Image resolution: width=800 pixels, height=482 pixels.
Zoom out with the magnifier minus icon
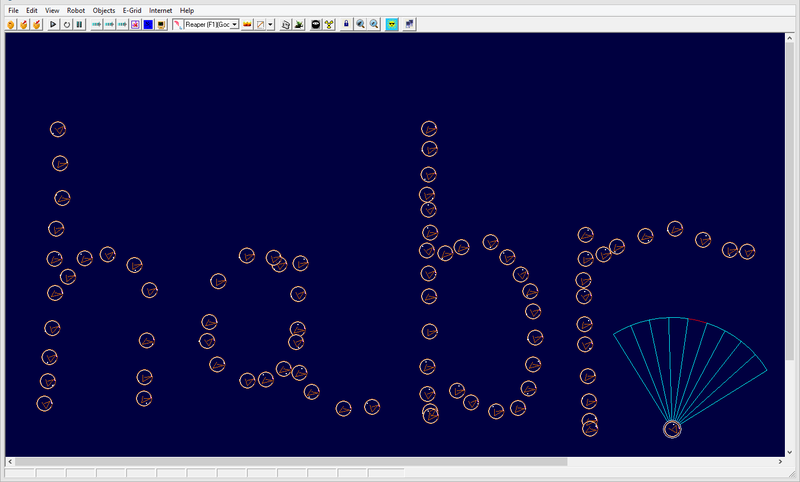pos(374,24)
